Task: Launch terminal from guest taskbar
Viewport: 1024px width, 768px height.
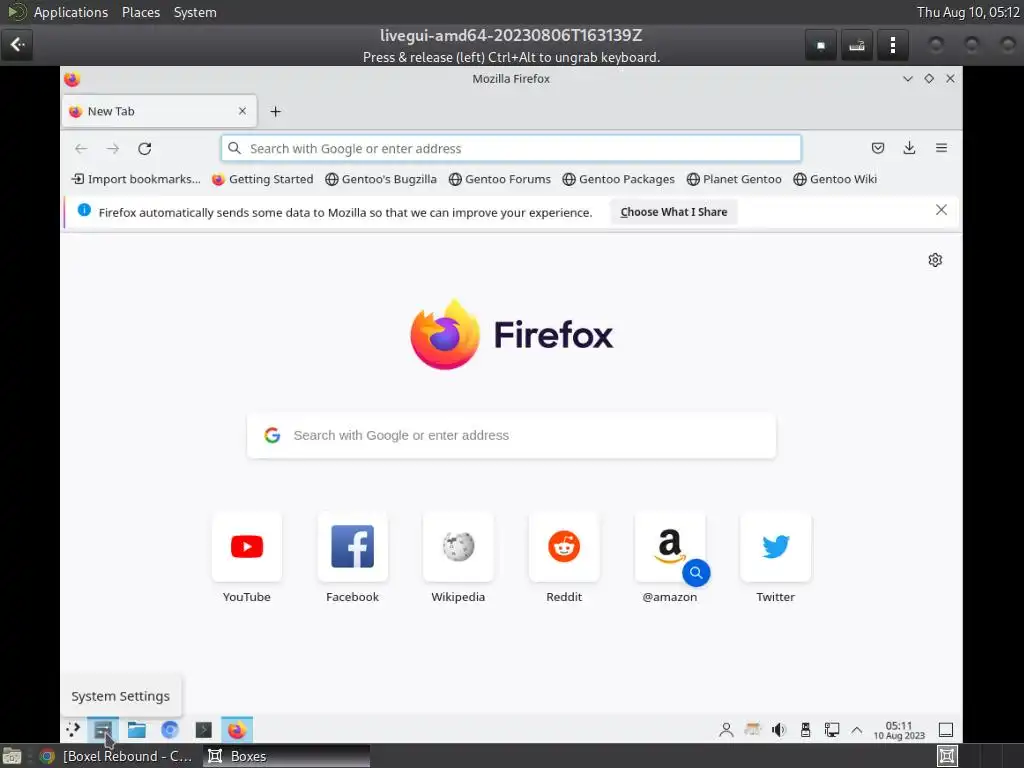Action: point(204,729)
